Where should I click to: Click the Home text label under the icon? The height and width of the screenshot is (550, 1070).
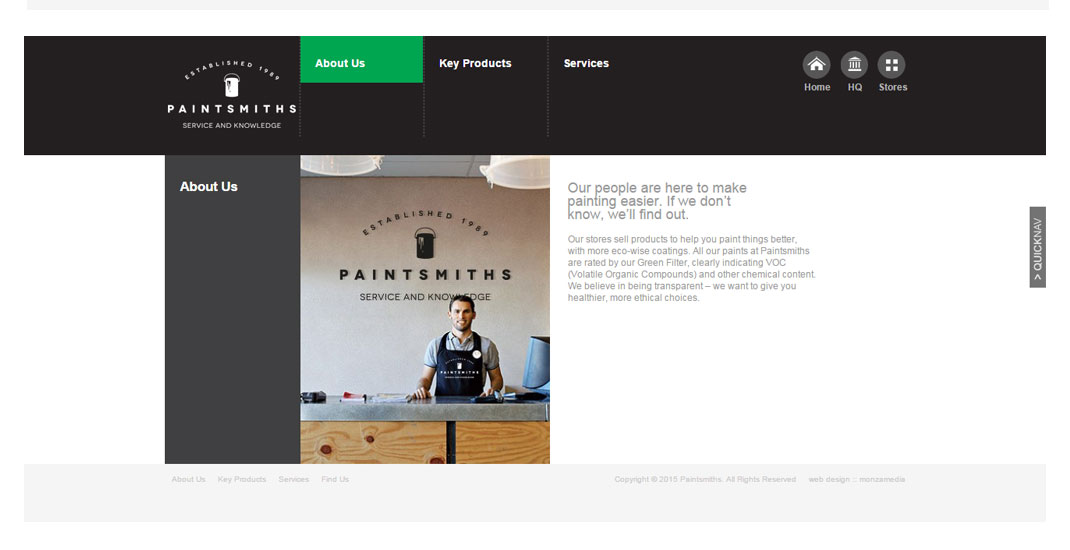pyautogui.click(x=817, y=88)
